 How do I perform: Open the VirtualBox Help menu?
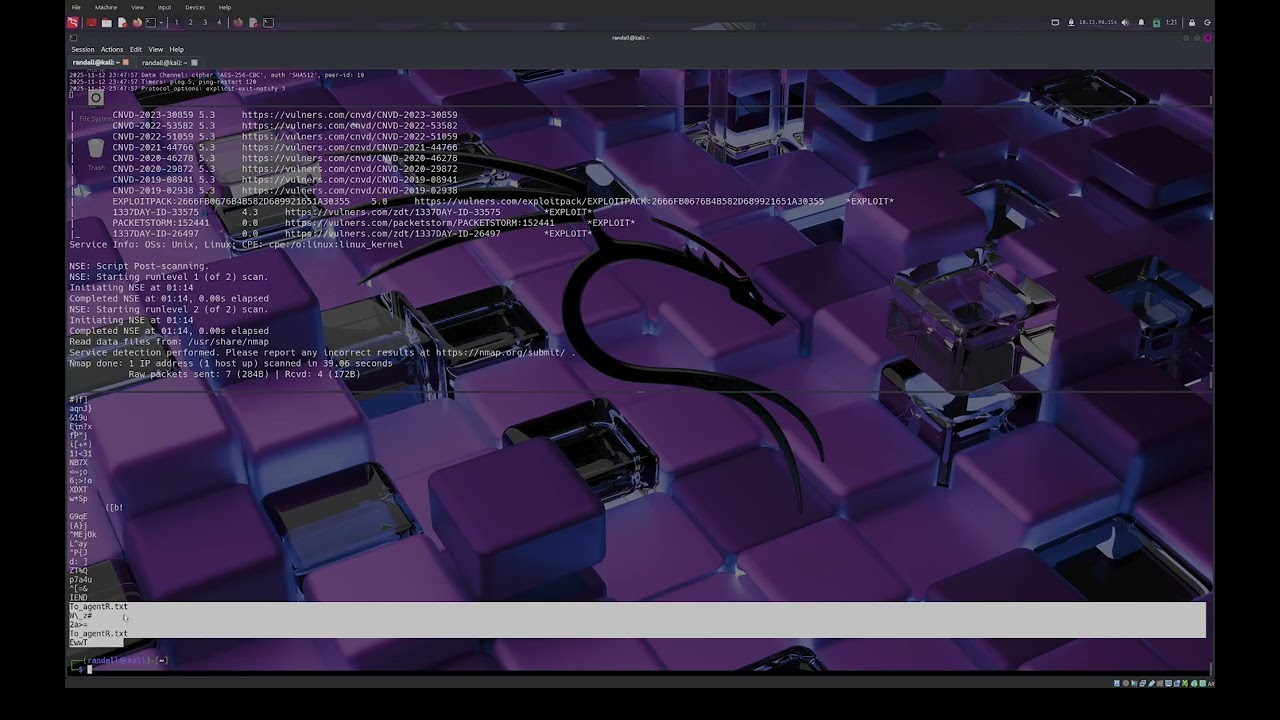pos(225,7)
